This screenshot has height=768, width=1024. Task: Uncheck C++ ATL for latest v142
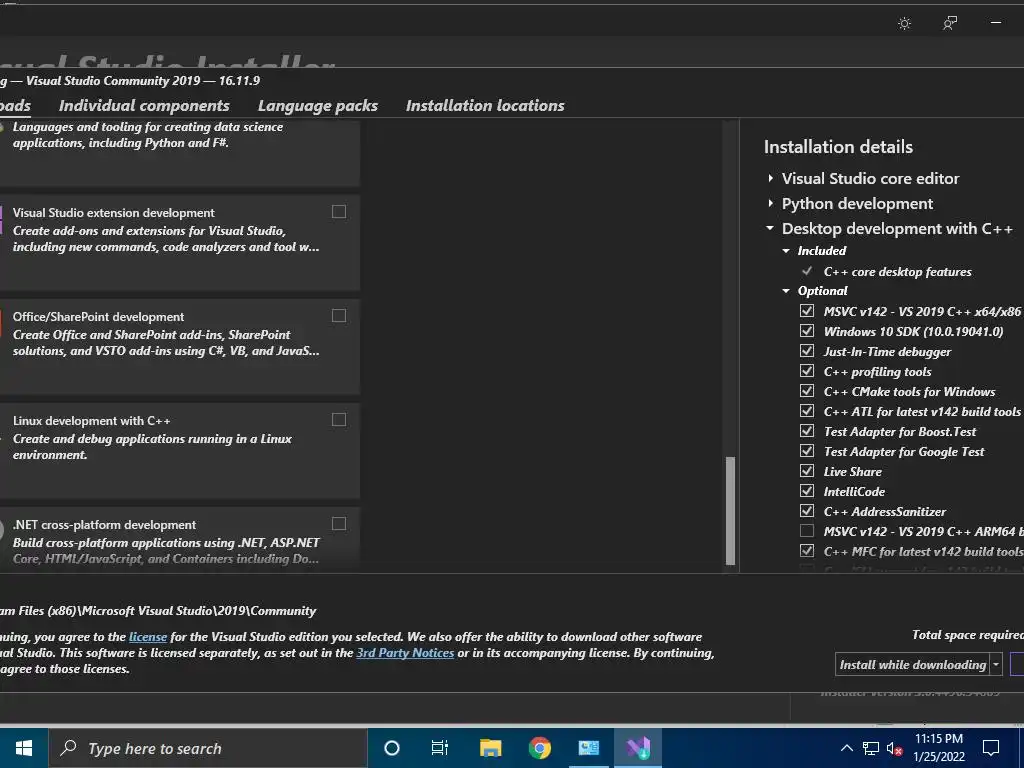[x=807, y=411]
